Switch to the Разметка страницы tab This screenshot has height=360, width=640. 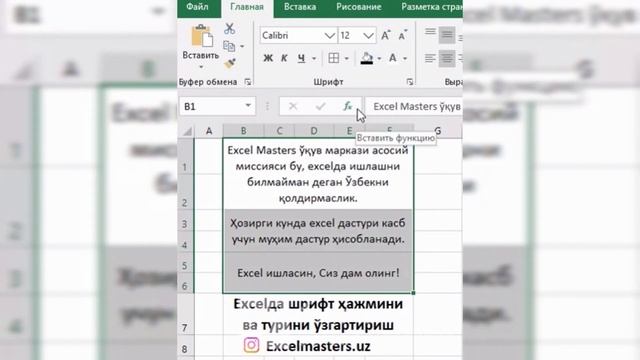click(431, 7)
